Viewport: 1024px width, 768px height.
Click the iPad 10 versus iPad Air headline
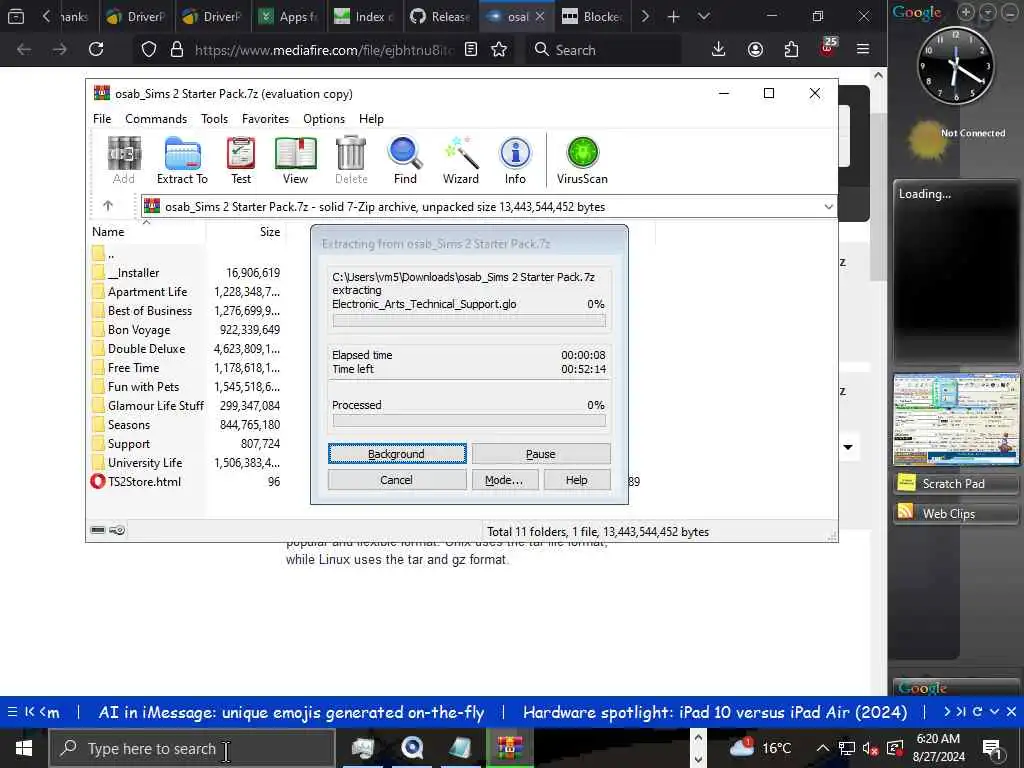pyautogui.click(x=715, y=712)
